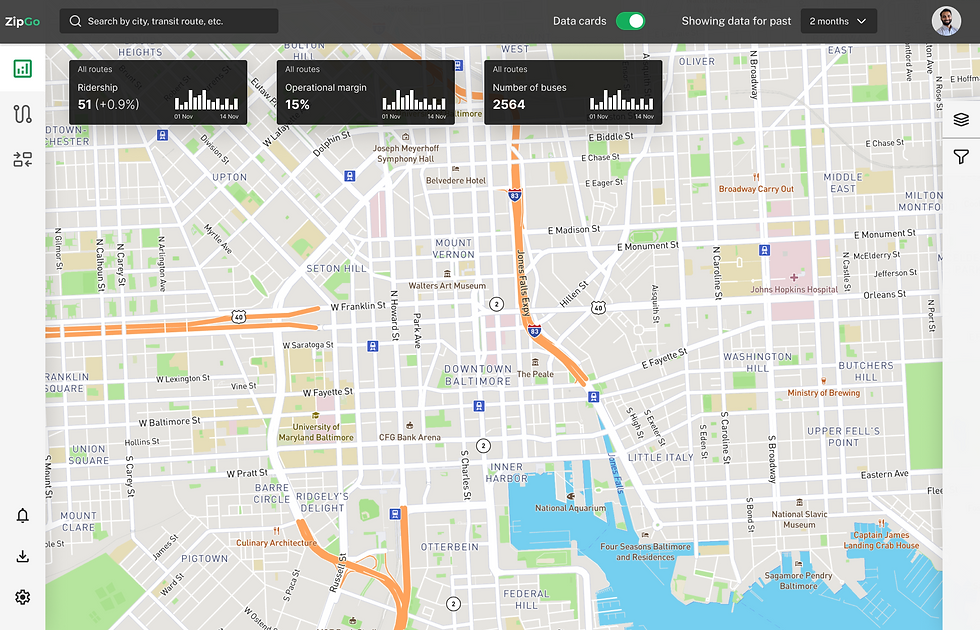Toggle the Data cards switch off
Screen dimensions: 980x630
[x=630, y=21]
